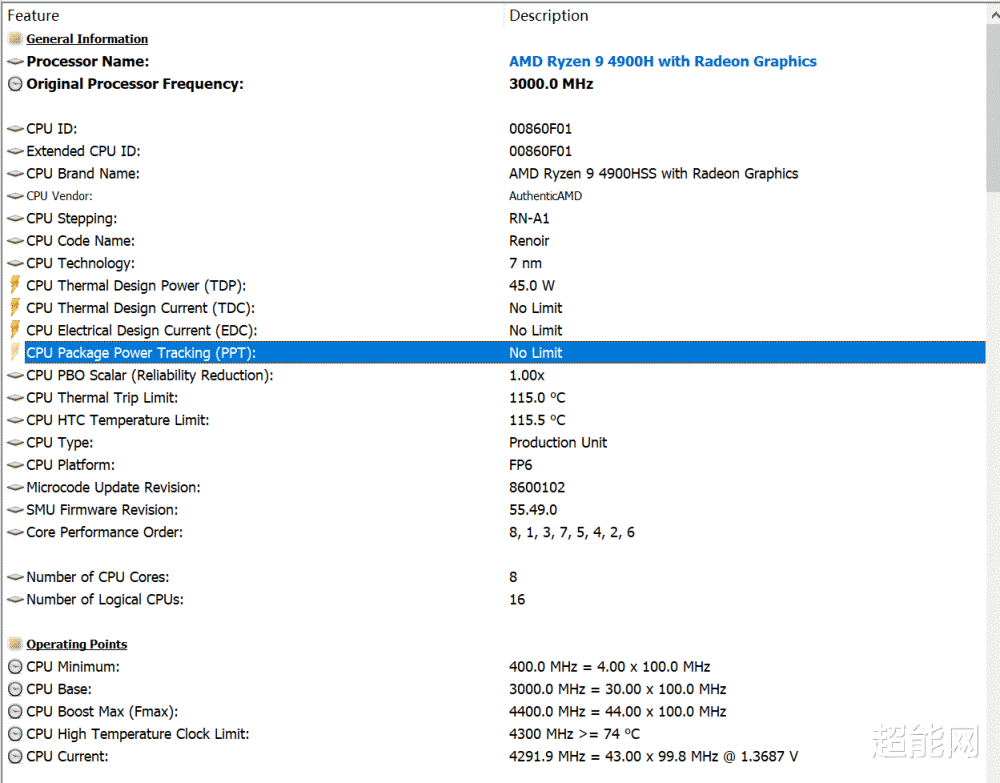Select the 55.49.0 SMU firmware value
Screen dimensions: 1000x783
(x=533, y=510)
